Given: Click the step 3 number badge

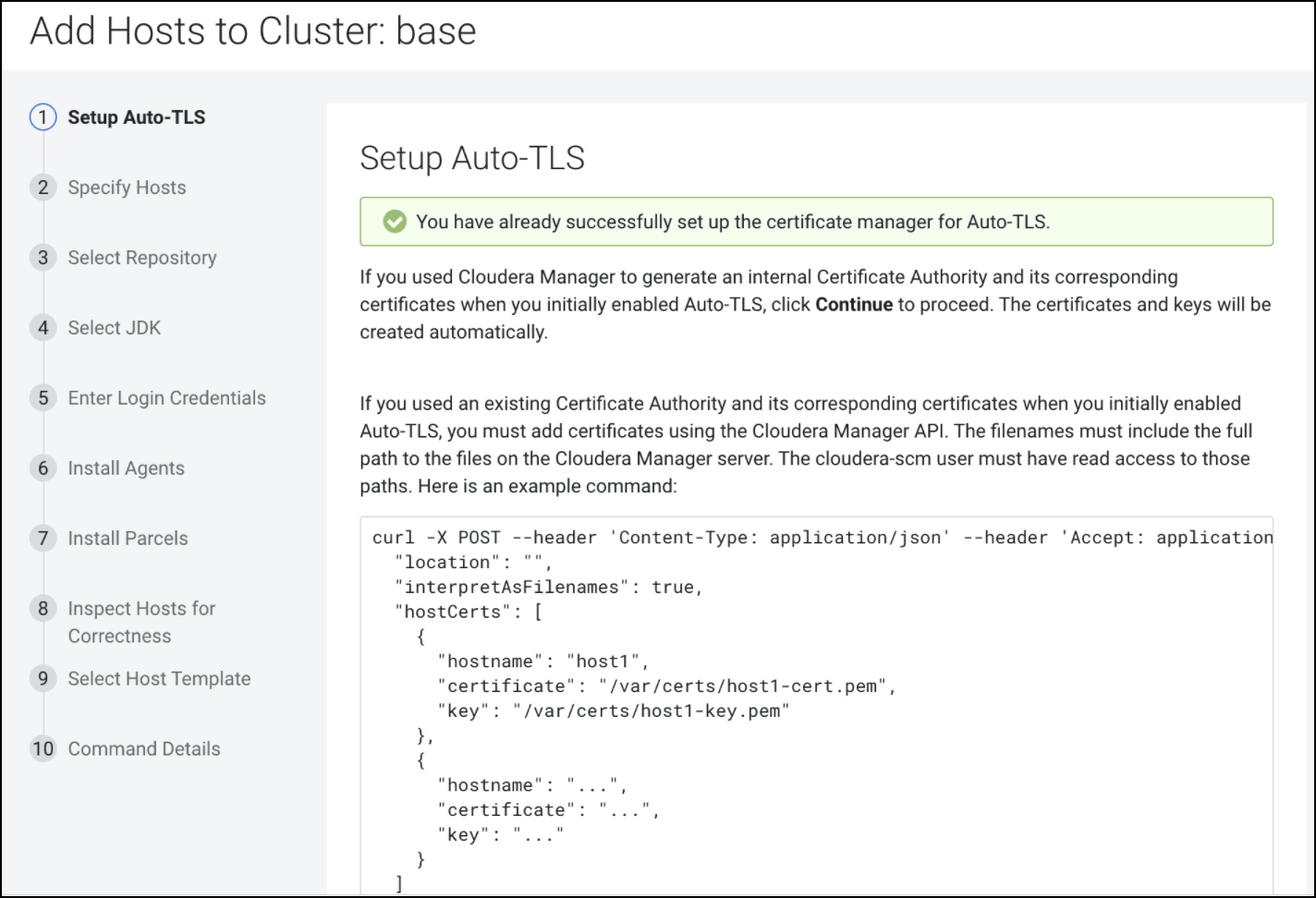Looking at the screenshot, I should point(43,258).
